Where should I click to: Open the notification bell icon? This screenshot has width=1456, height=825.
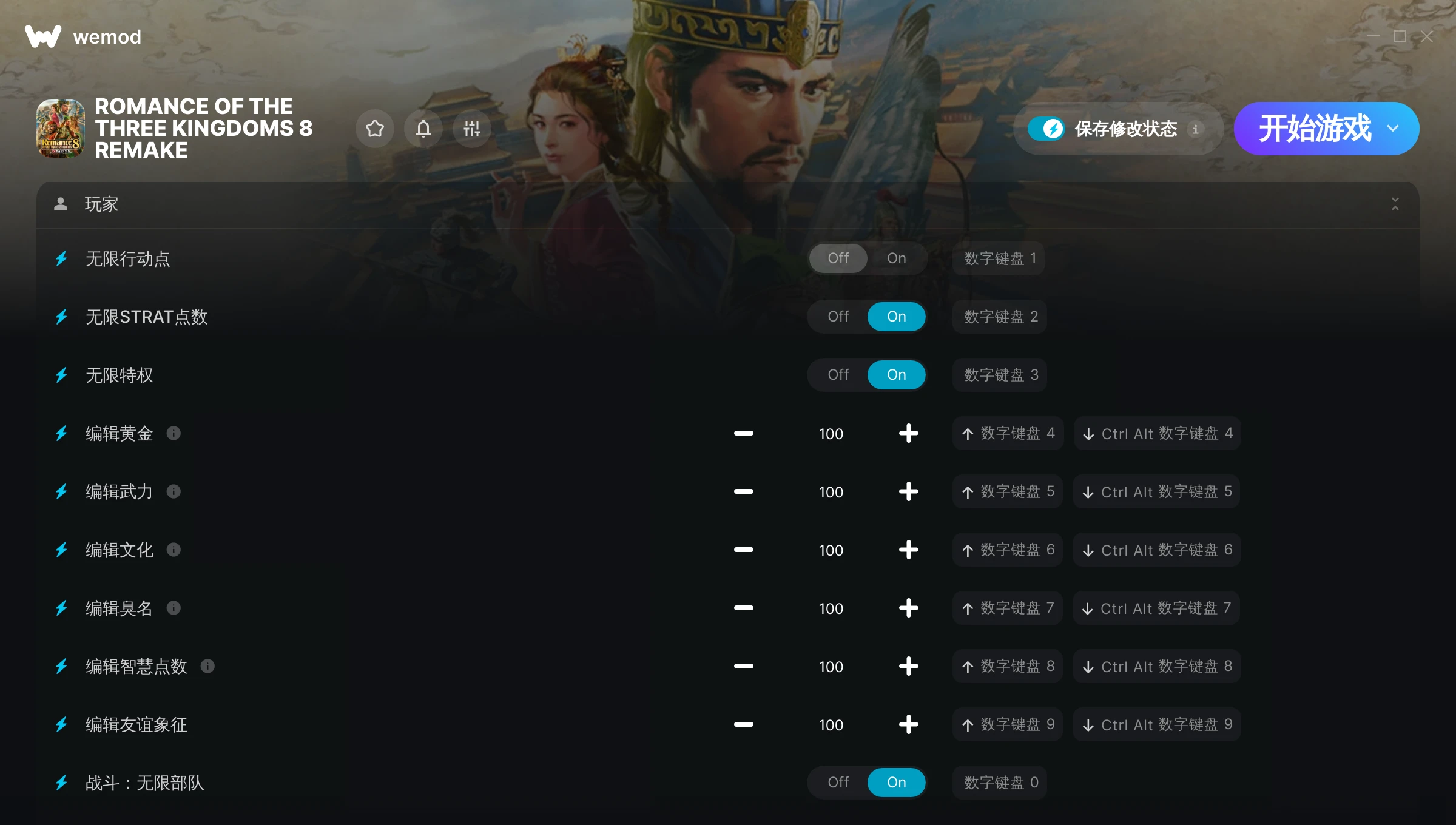click(x=423, y=129)
